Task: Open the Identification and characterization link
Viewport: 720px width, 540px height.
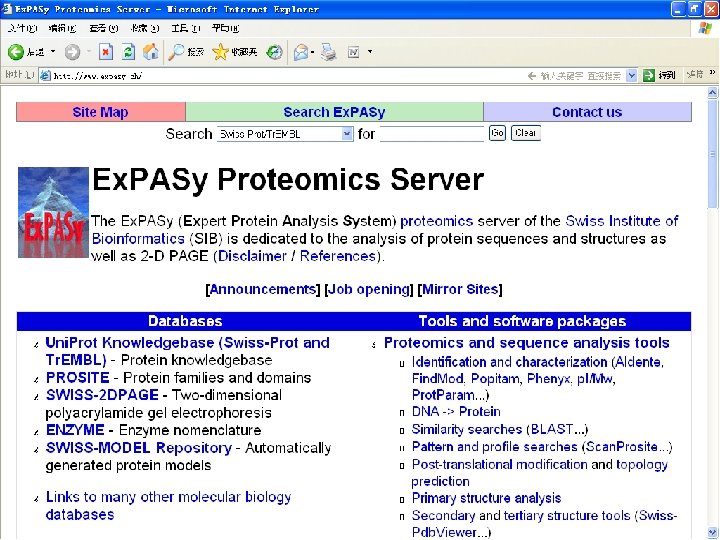Action: tap(510, 362)
